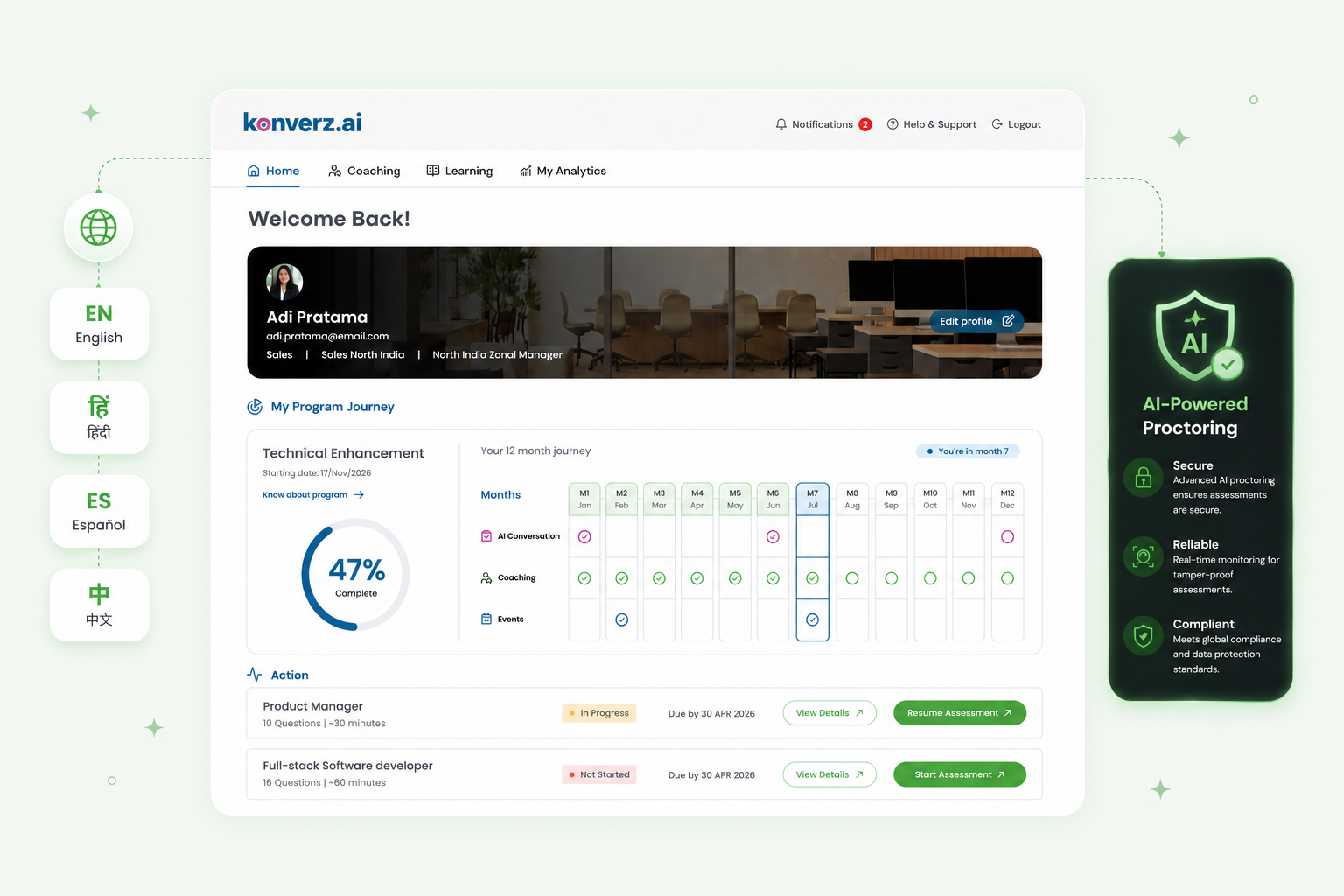Click the Coaching empty circle for Dec

coord(1007,578)
